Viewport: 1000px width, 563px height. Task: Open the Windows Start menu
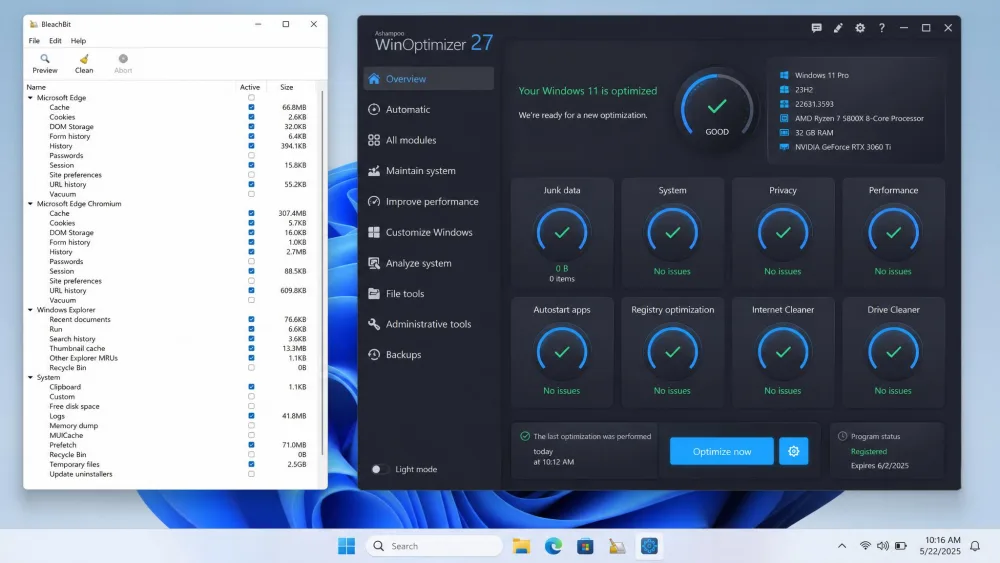(346, 546)
